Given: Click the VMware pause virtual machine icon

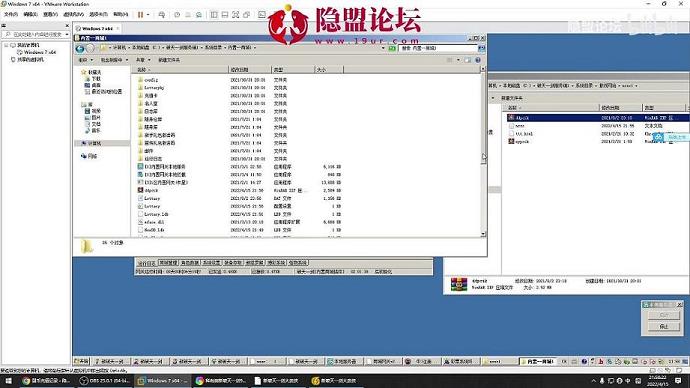Looking at the screenshot, I should [x=140, y=15].
